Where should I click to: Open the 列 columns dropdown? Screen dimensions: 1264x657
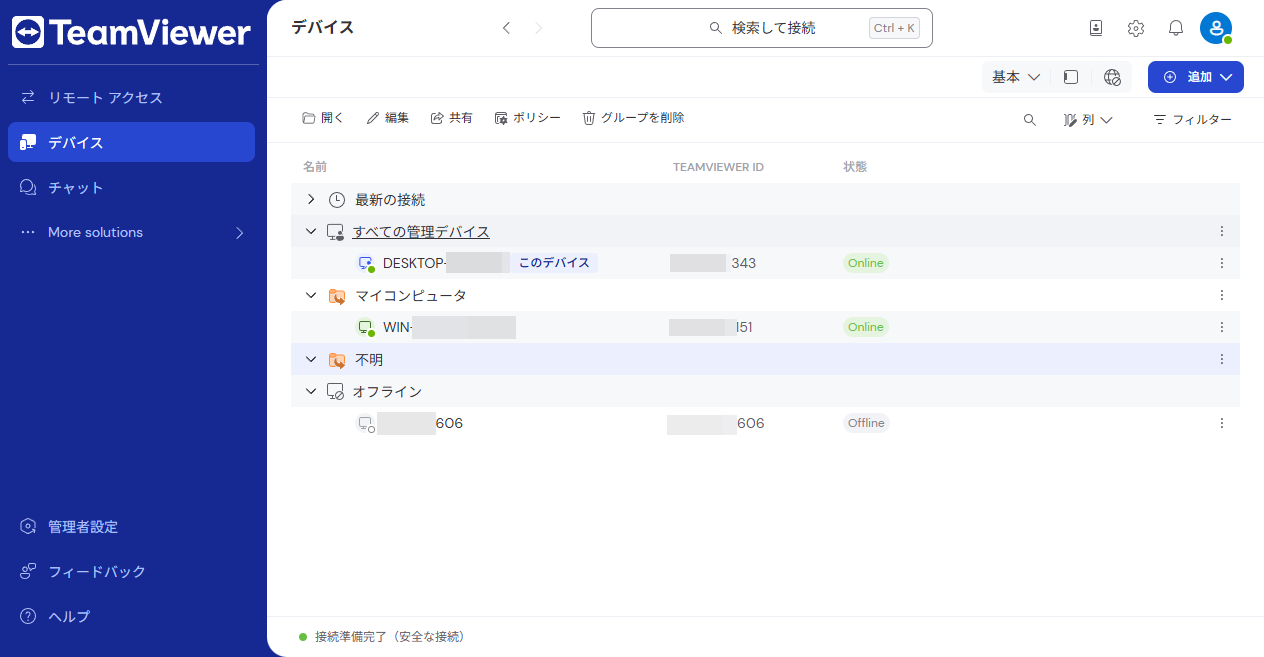[x=1089, y=120]
